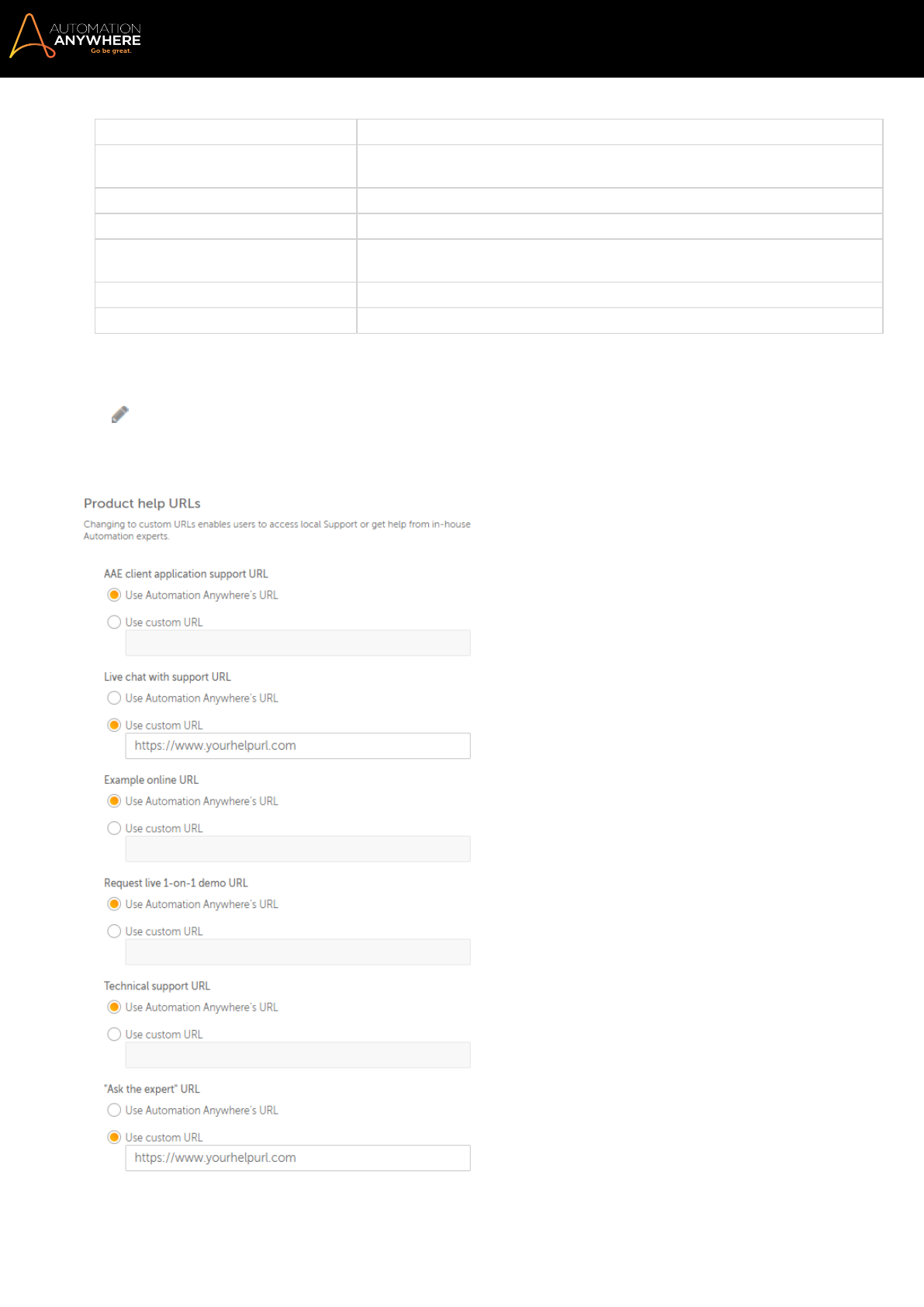The width and height of the screenshot is (924, 1307).
Task: Choose custom URL for Request live 1-on-1 demo
Action: [114, 931]
